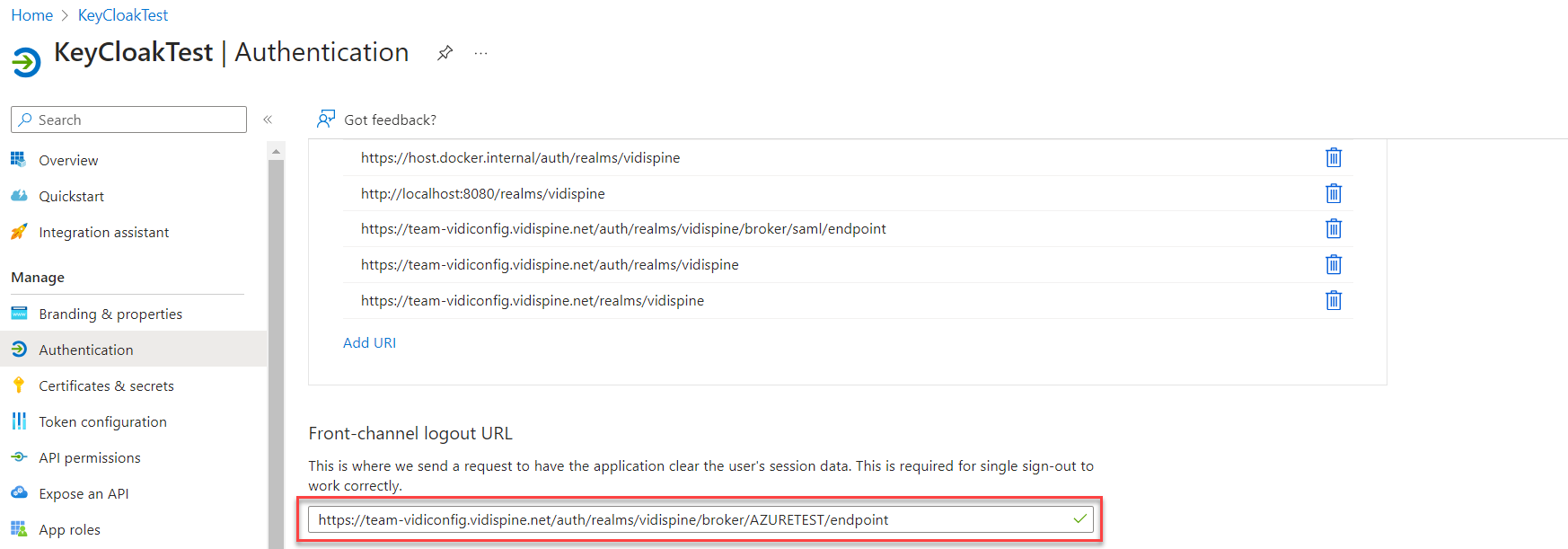Delete the localhost:8080 redirect URI
The width and height of the screenshot is (1568, 549).
[x=1334, y=193]
